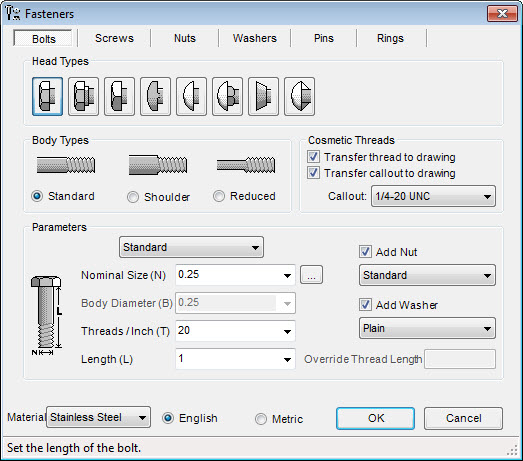The image size is (523, 461).
Task: Switch units to Metric
Action: [261, 419]
